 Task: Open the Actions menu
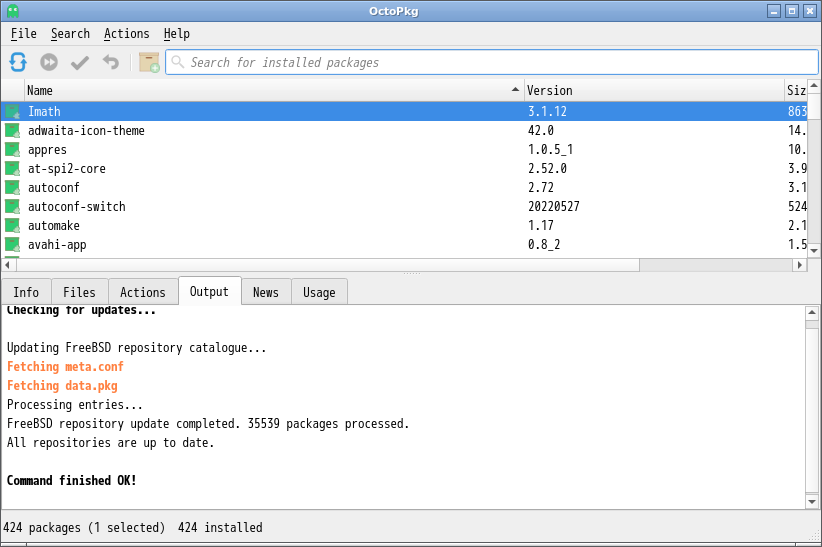click(x=126, y=34)
